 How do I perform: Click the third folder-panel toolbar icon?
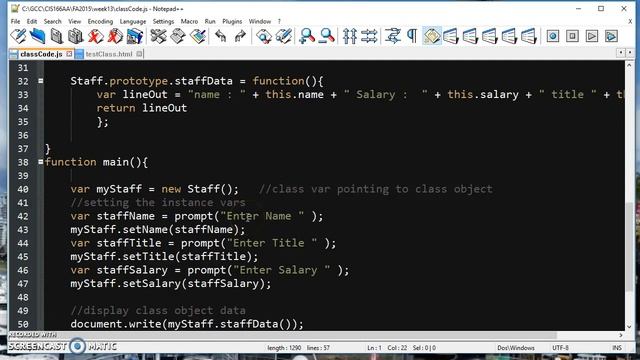pos(490,36)
